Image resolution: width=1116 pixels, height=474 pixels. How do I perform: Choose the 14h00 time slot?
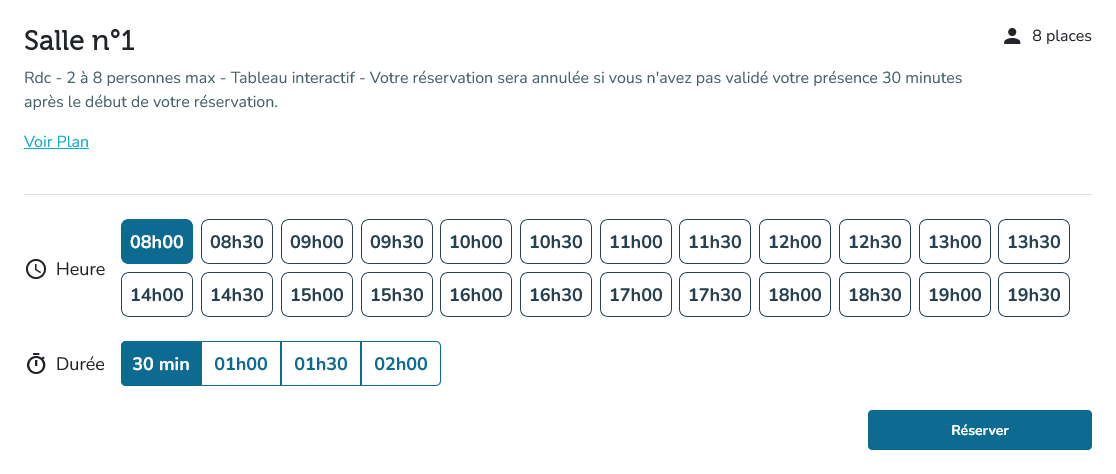(157, 295)
